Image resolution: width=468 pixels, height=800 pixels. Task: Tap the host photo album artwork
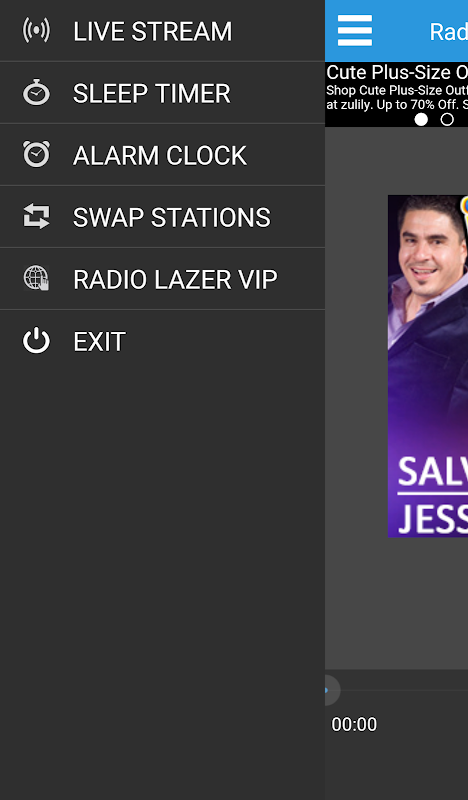coord(428,366)
